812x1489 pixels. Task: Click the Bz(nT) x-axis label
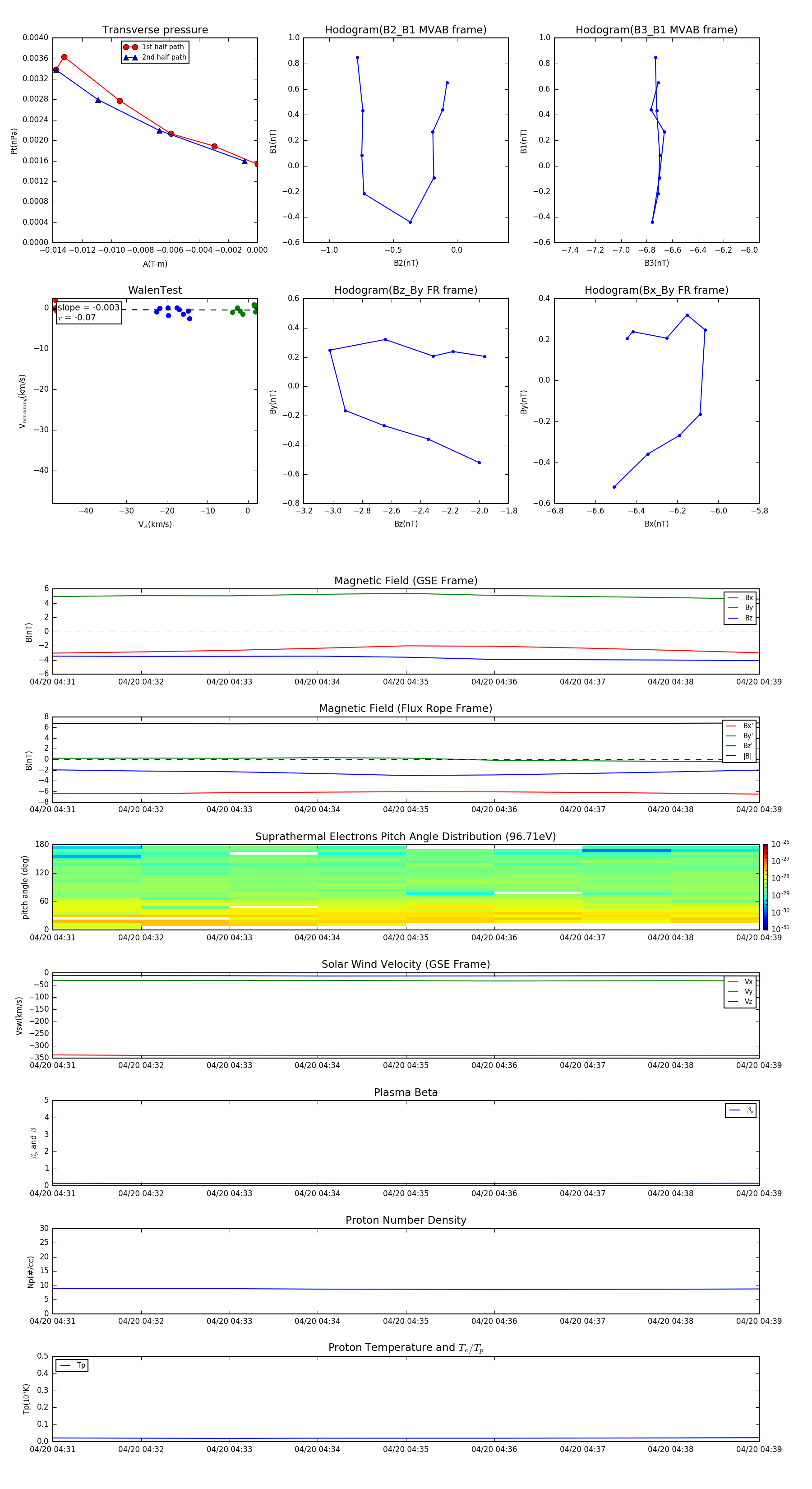click(x=406, y=524)
